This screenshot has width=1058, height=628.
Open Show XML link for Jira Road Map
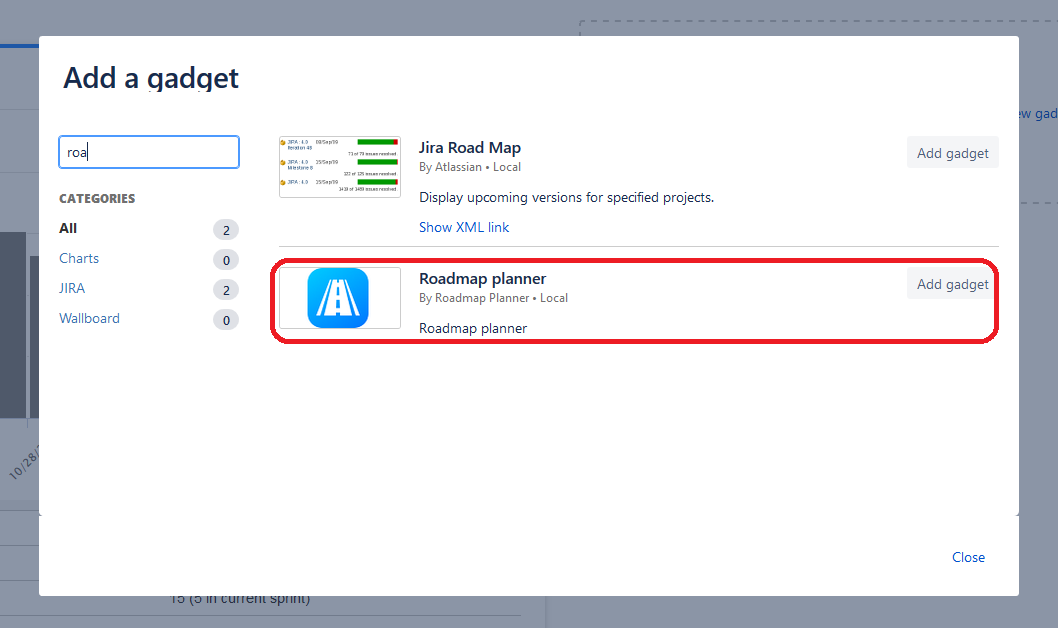tap(464, 227)
